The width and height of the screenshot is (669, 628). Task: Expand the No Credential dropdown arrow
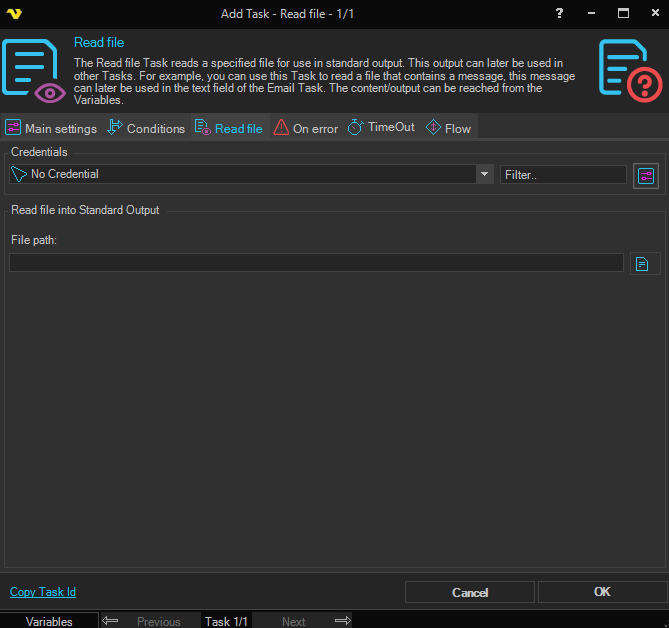click(x=485, y=174)
